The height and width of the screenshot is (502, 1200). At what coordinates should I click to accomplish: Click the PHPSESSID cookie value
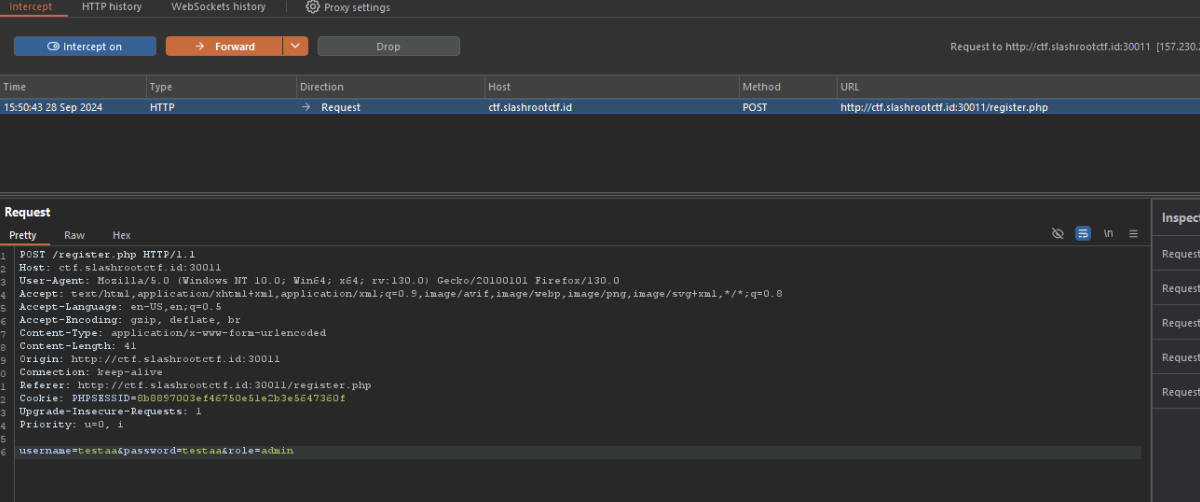pos(241,398)
